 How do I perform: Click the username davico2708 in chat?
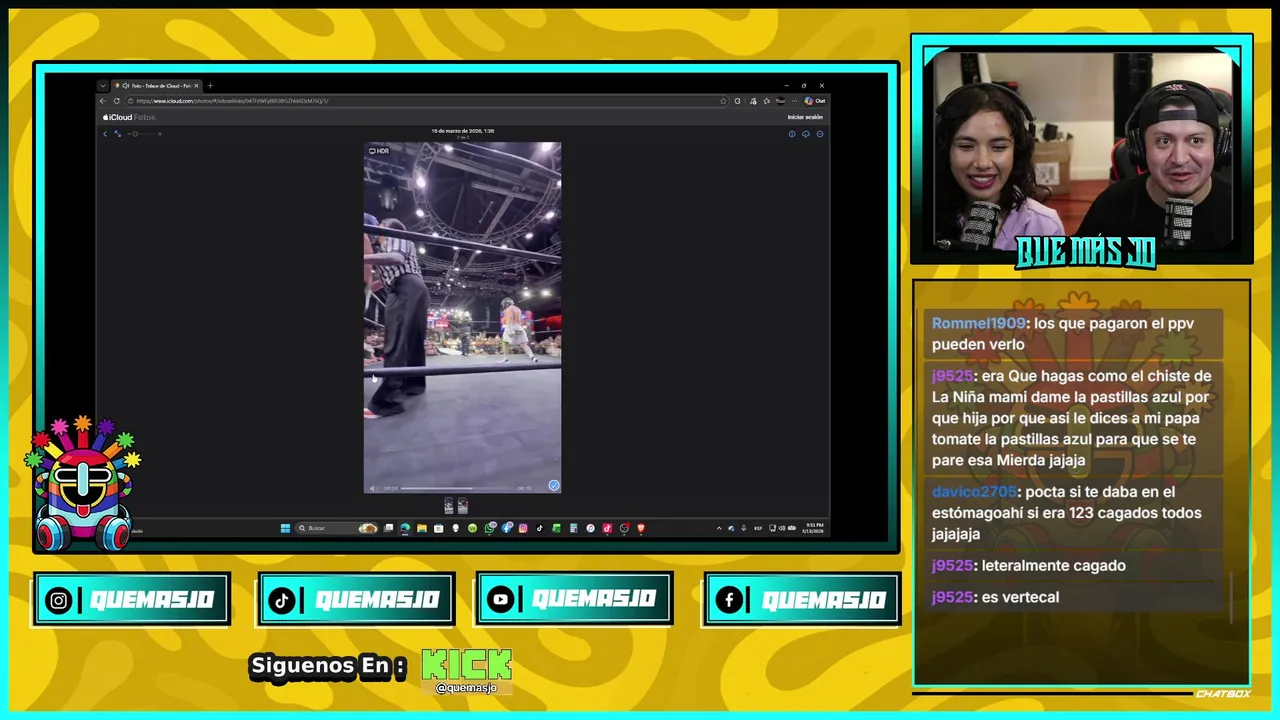coord(974,491)
